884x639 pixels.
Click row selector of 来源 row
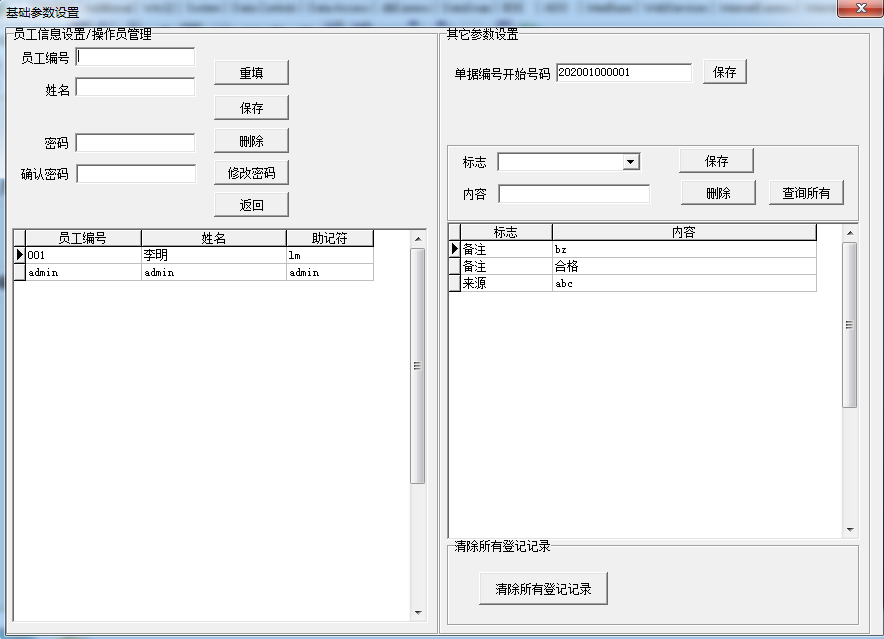(454, 283)
